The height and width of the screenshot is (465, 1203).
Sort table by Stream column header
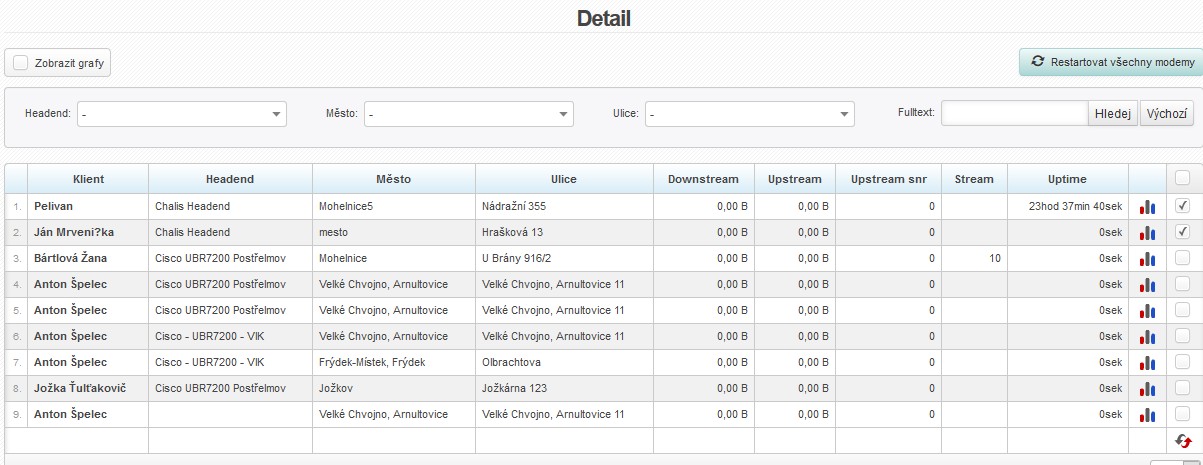pos(974,179)
